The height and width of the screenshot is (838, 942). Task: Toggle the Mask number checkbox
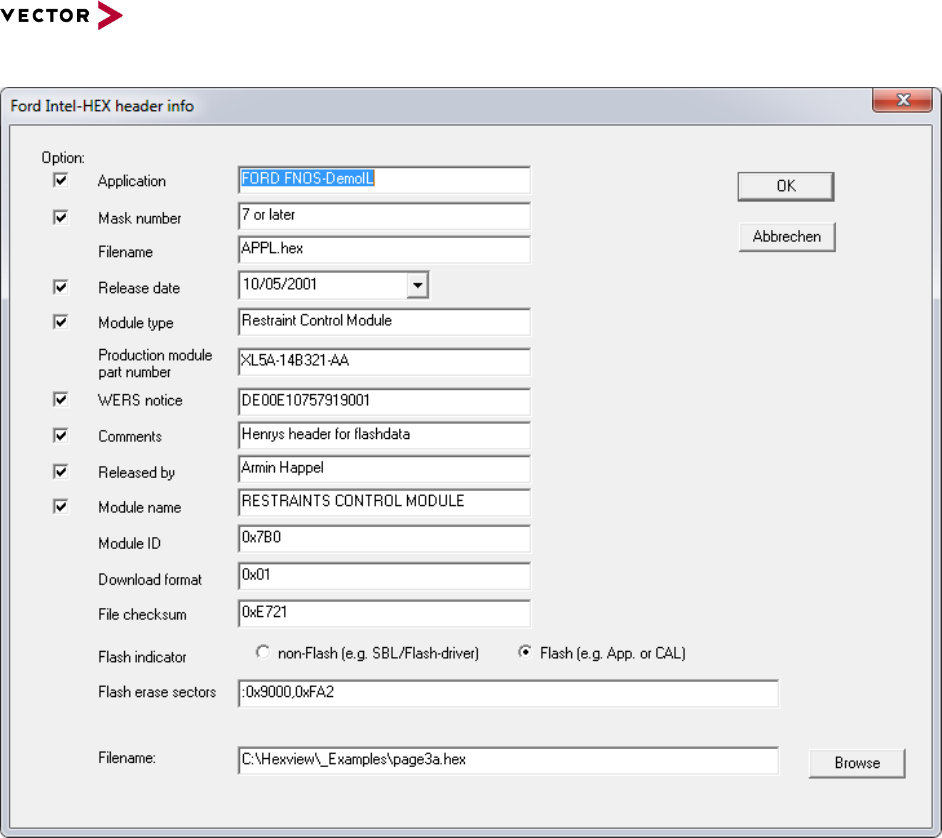tap(61, 217)
